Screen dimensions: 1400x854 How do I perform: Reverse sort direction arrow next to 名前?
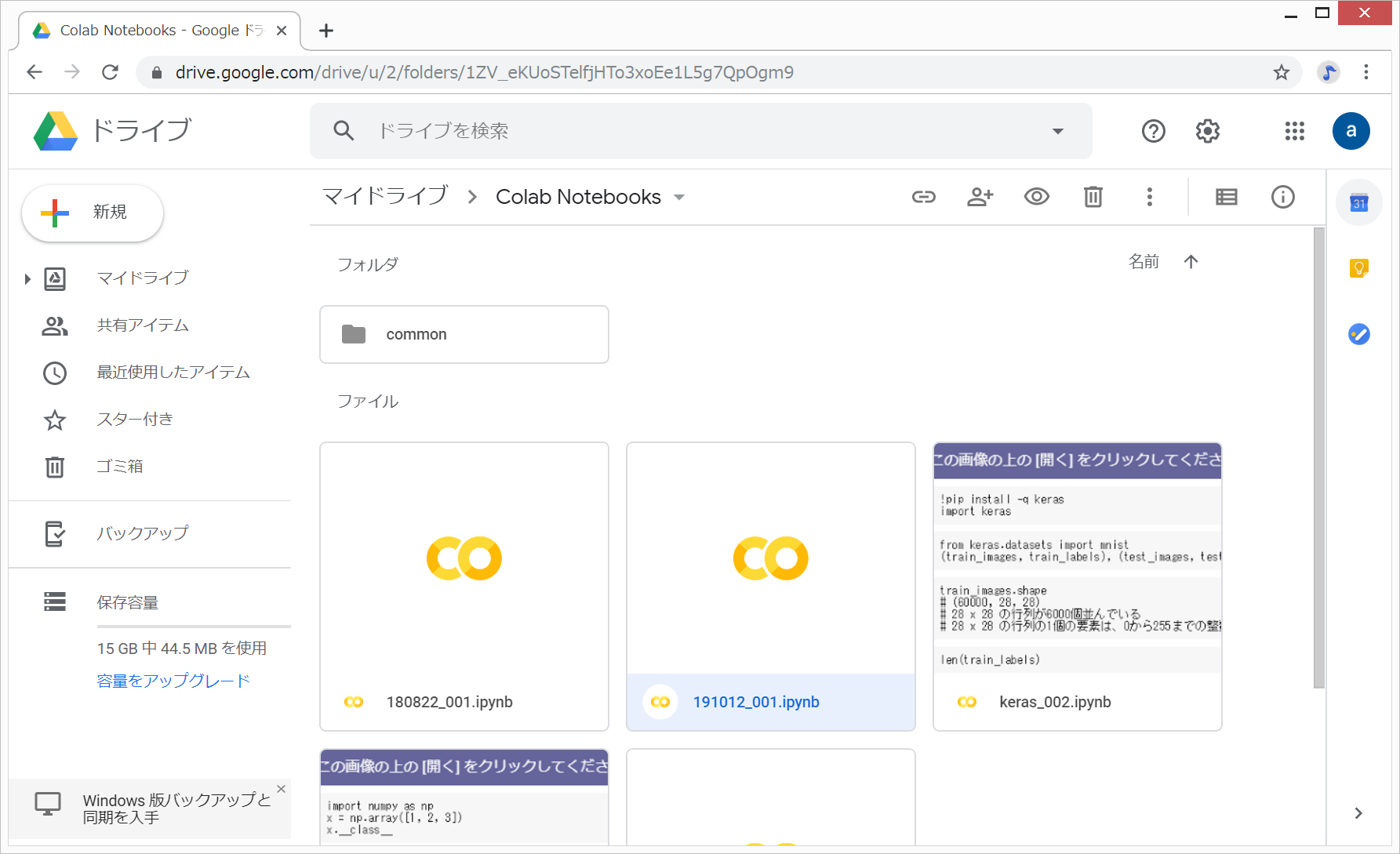click(1191, 262)
